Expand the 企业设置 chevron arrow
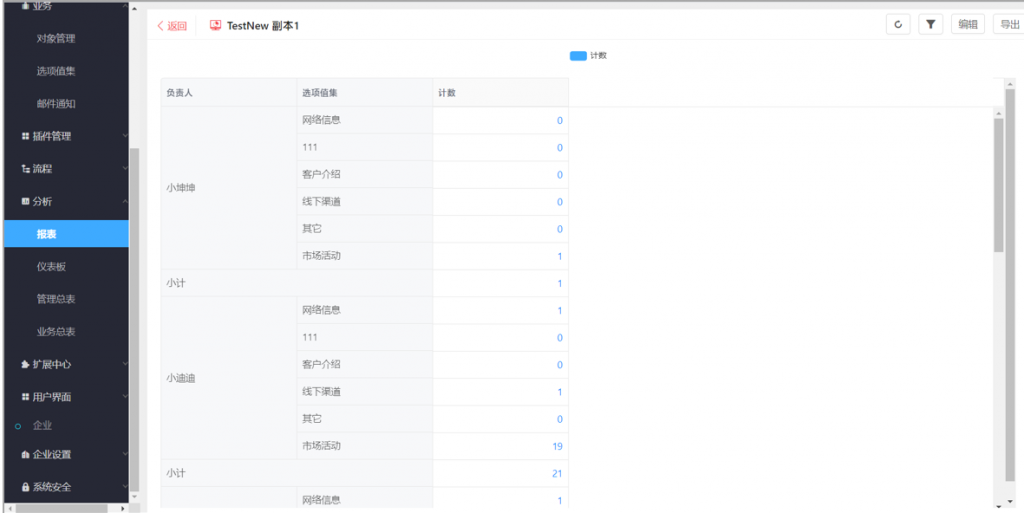 (x=125, y=454)
